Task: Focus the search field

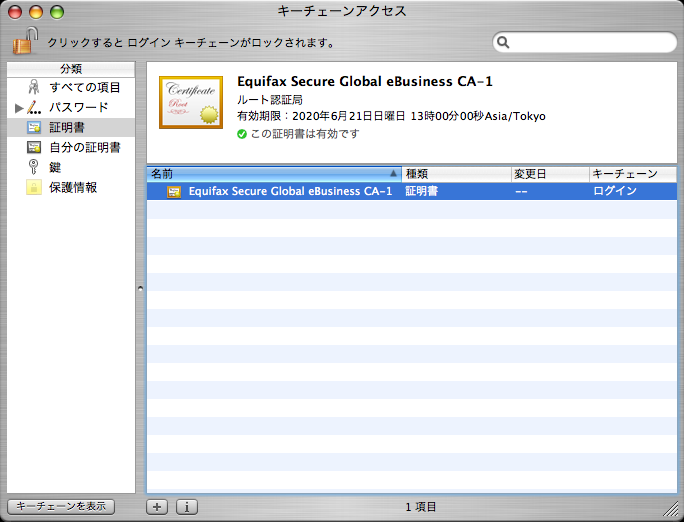Action: [585, 42]
